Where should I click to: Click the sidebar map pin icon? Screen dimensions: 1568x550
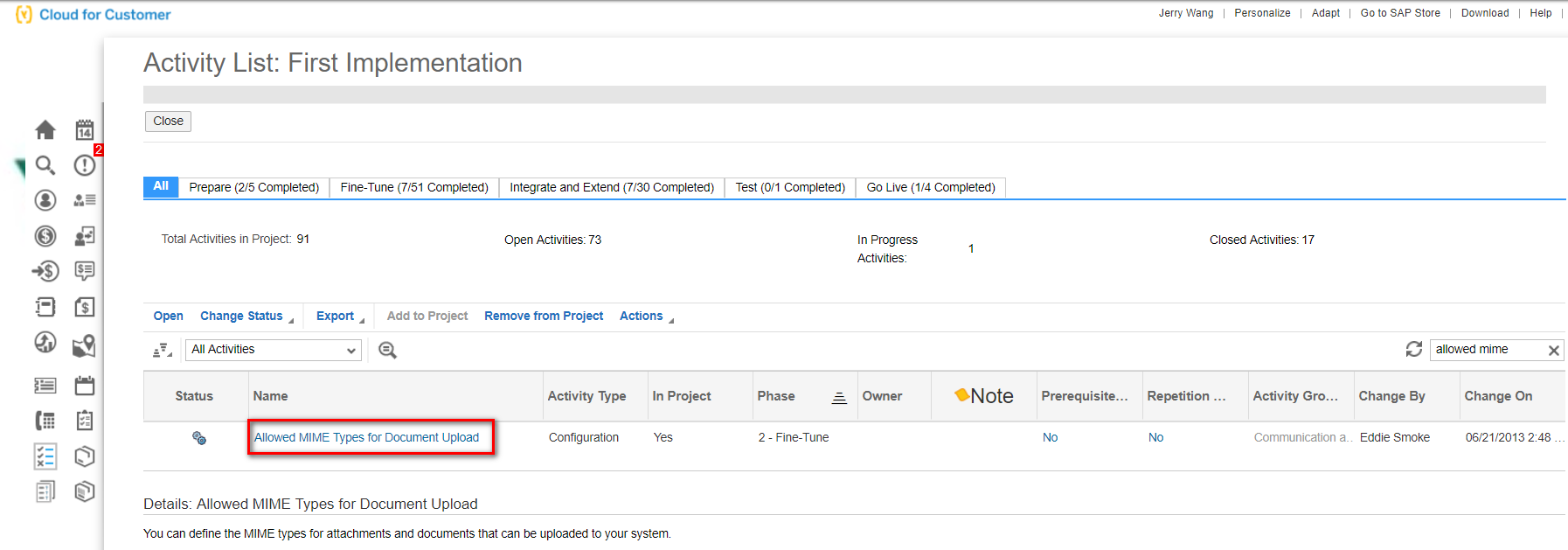coord(84,345)
